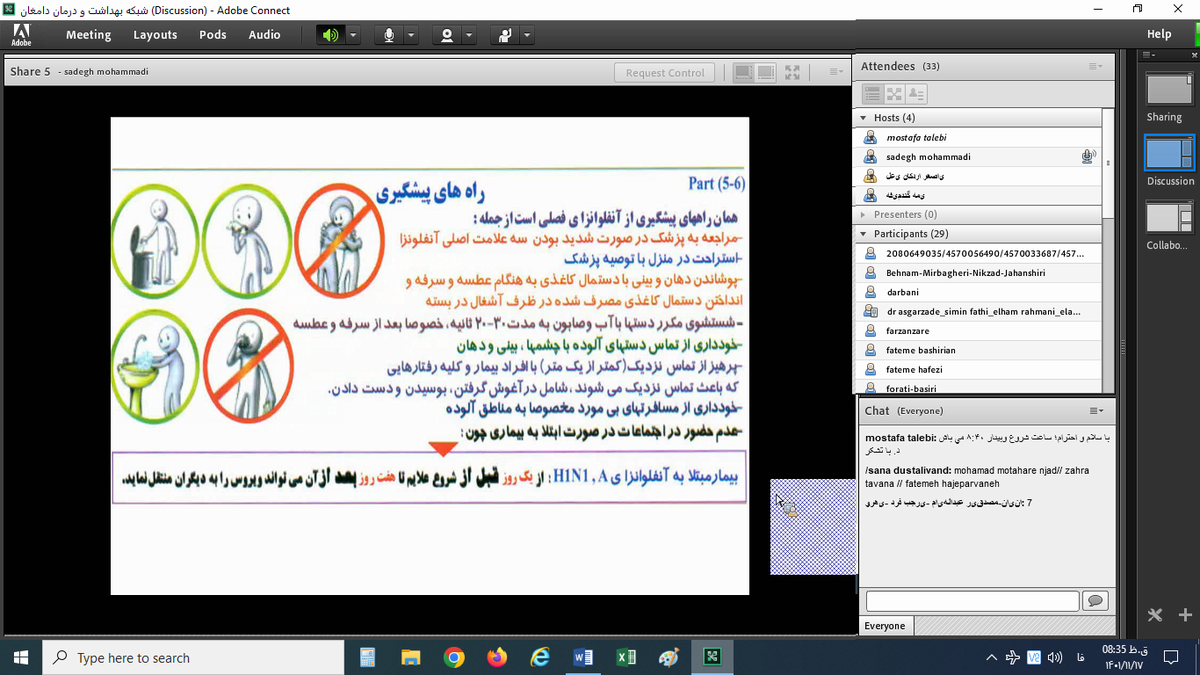Select fit-to-width view icon in Share pod

pos(744,72)
